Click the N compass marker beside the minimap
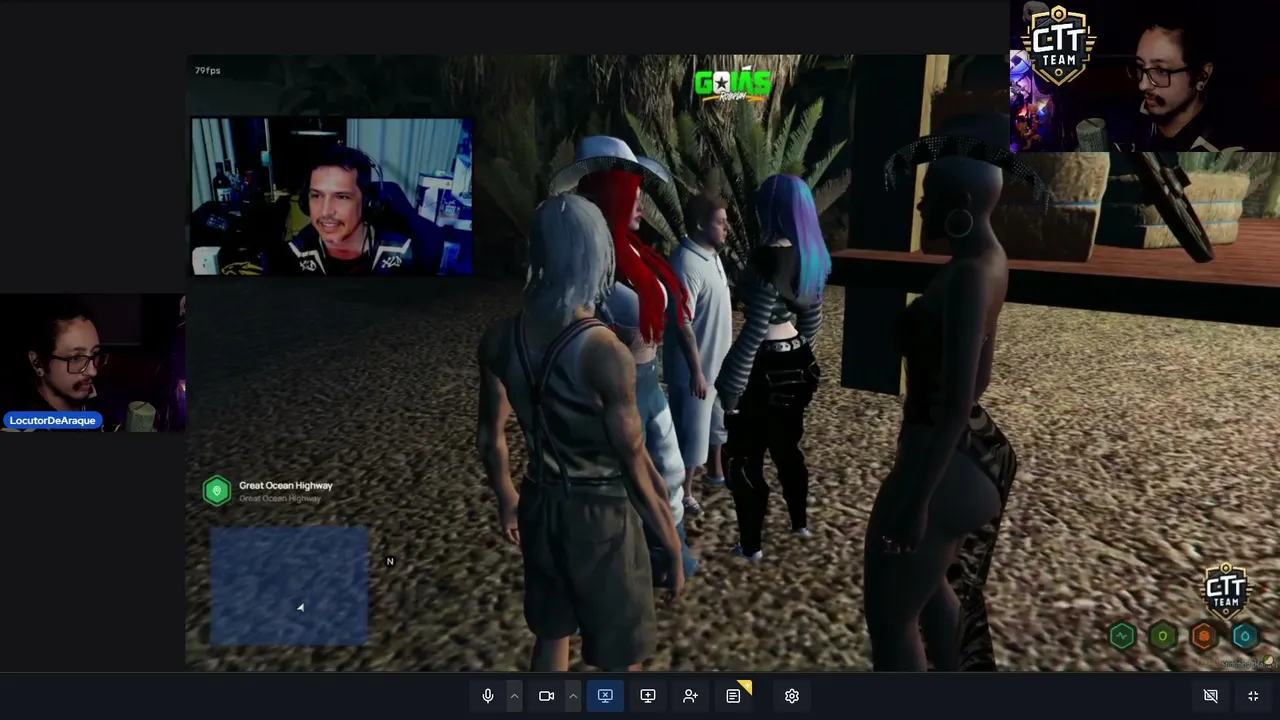This screenshot has width=1280, height=720. 390,561
